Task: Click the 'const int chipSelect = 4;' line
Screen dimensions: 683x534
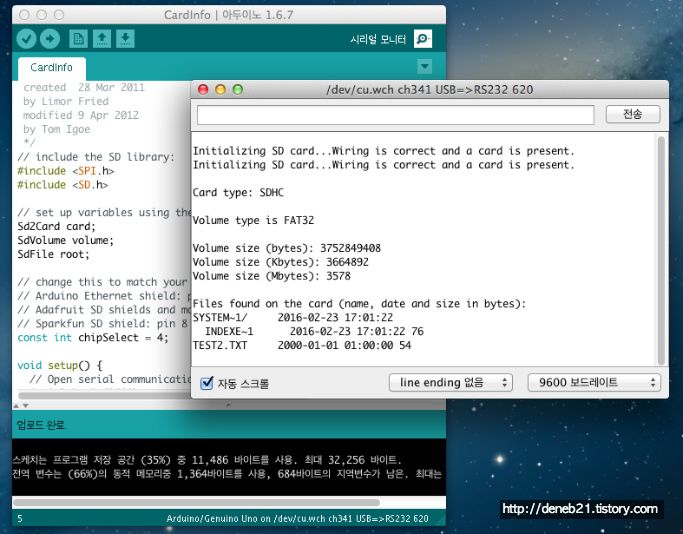Action: pos(93,337)
